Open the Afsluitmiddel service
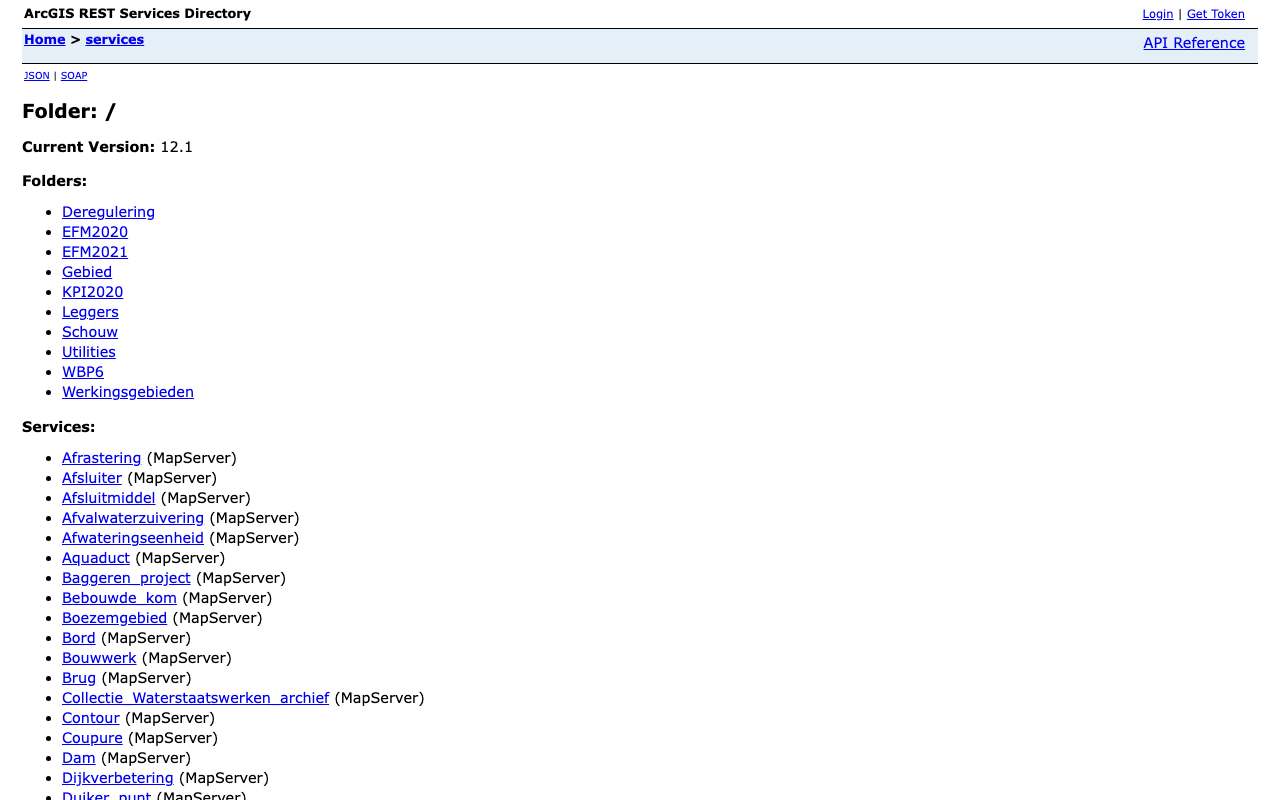Viewport: 1280px width, 800px height. (x=109, y=498)
